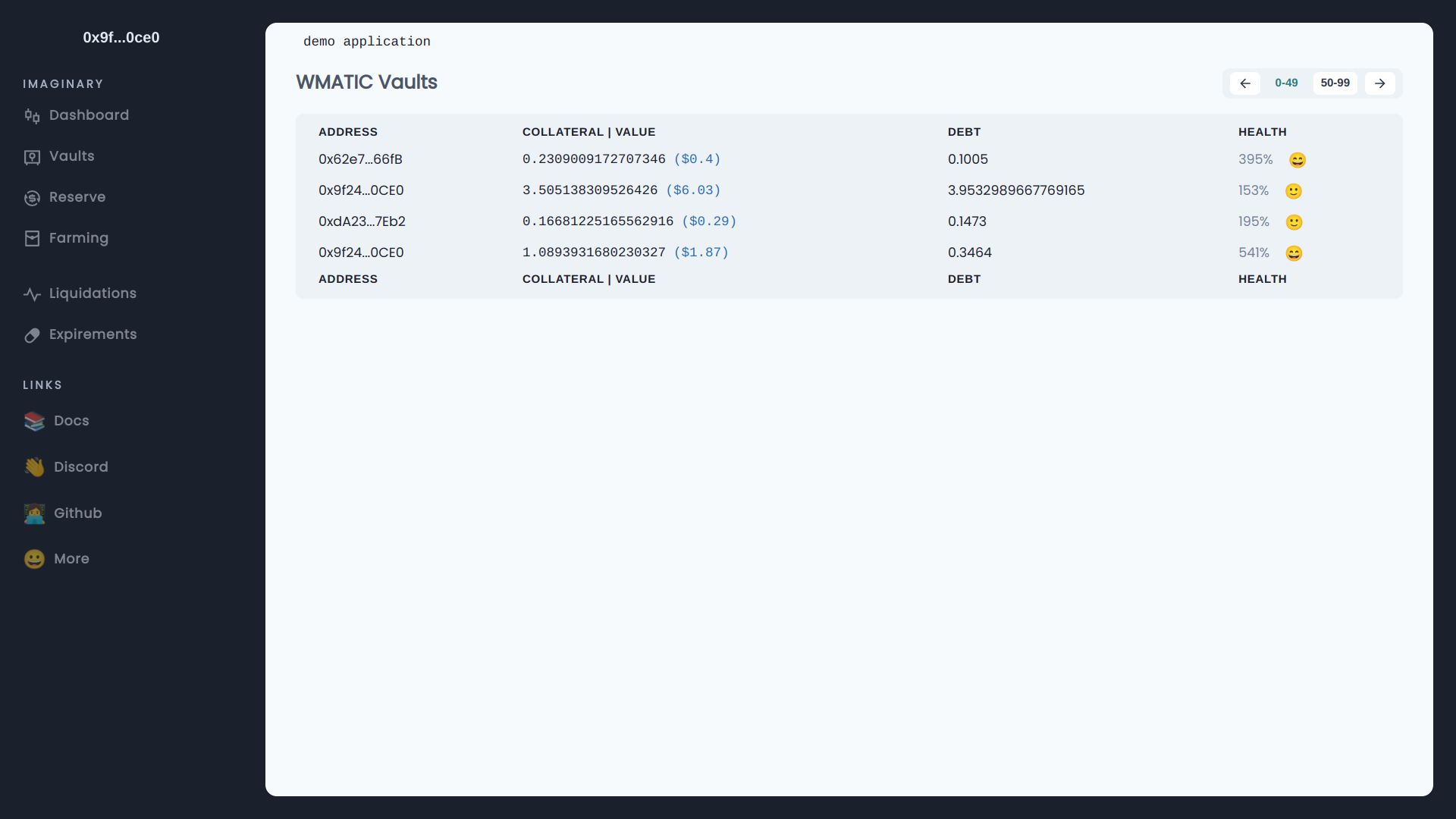
Task: Click the ($1.87) dollar value
Action: pyautogui.click(x=701, y=253)
